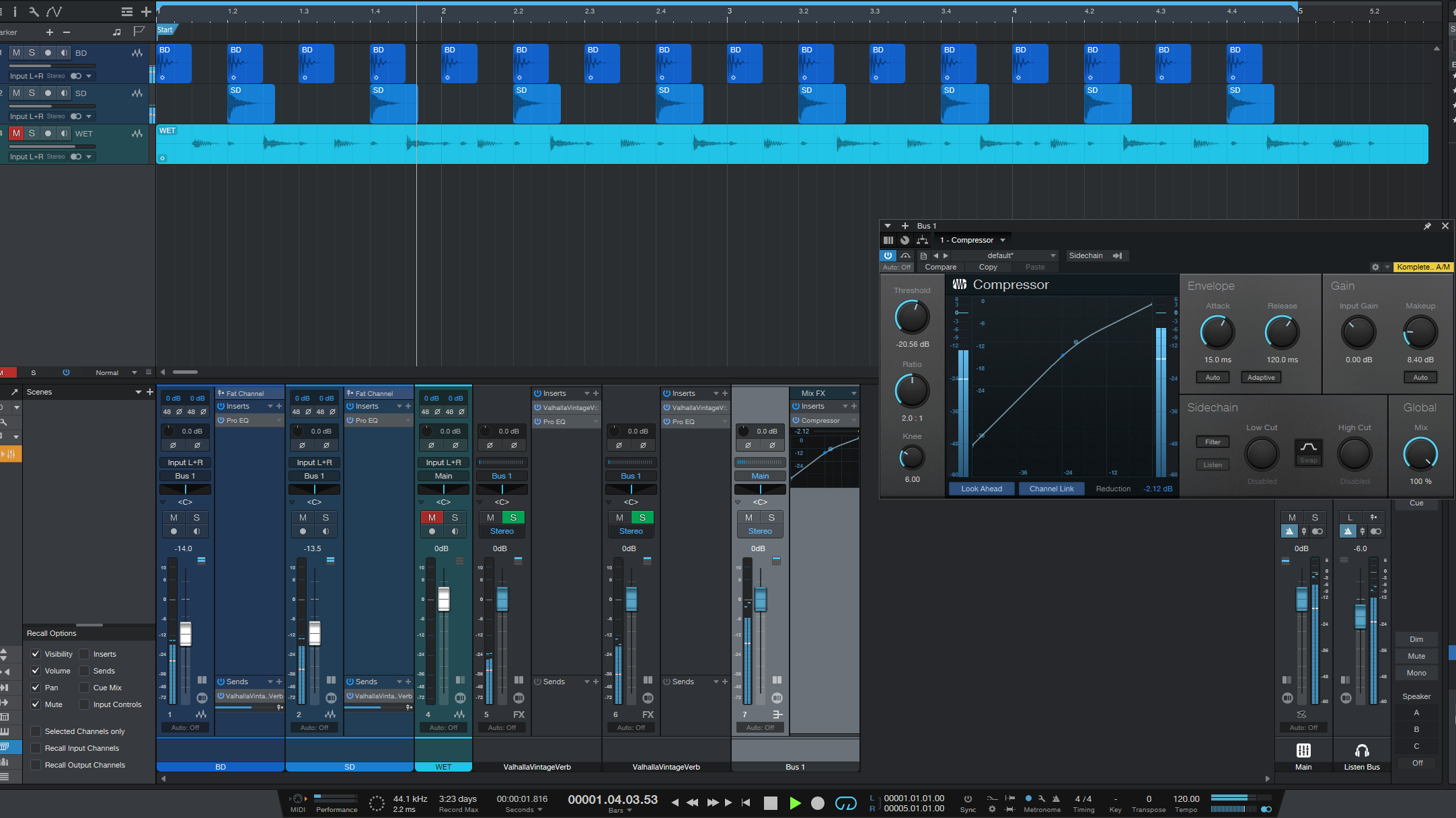Pin the Bus 1 plugin window
1456x818 pixels.
(x=1426, y=226)
